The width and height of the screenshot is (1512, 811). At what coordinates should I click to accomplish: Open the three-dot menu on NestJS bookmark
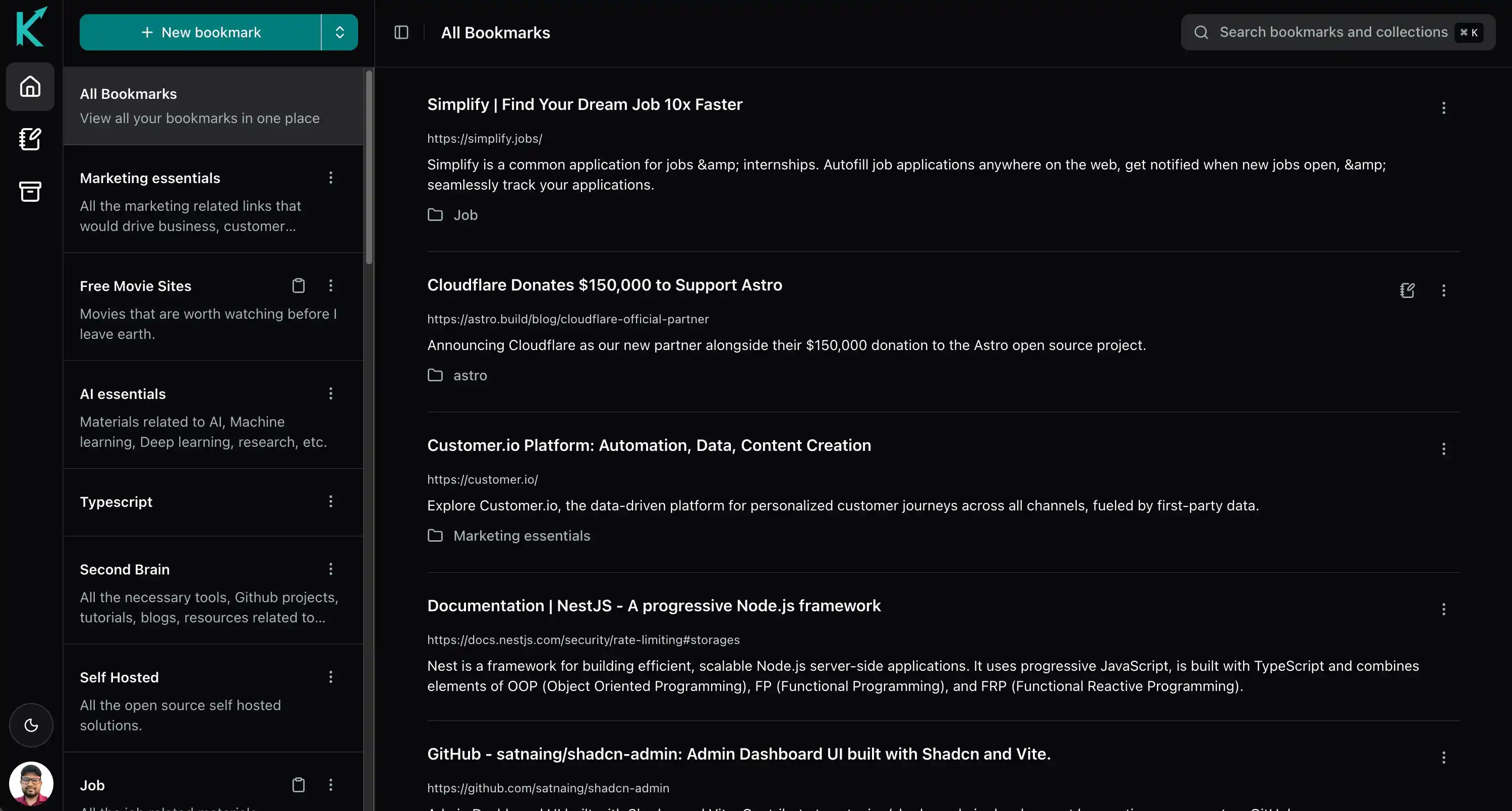[1444, 609]
